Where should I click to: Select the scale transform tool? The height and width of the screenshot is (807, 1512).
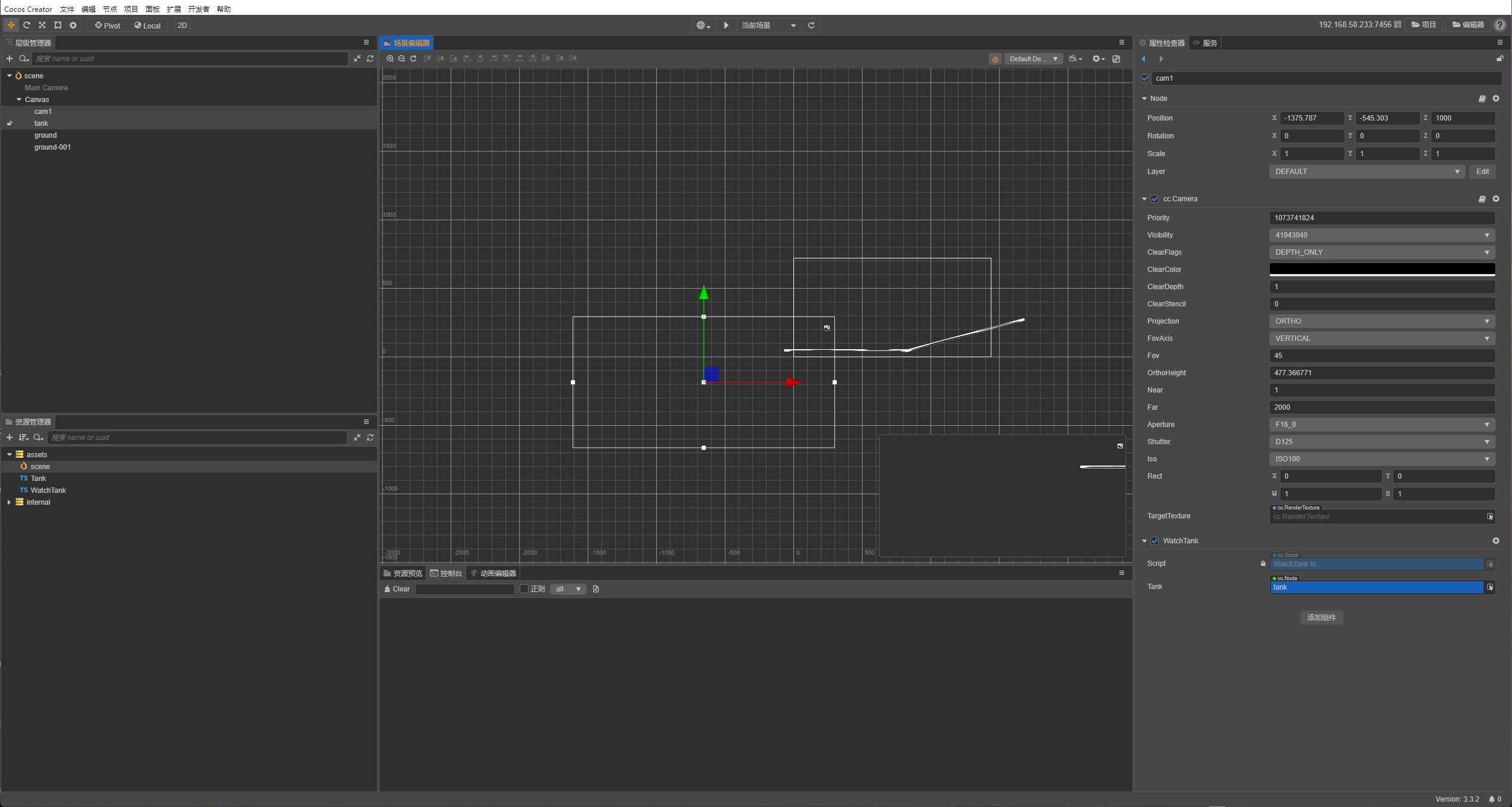(x=42, y=25)
